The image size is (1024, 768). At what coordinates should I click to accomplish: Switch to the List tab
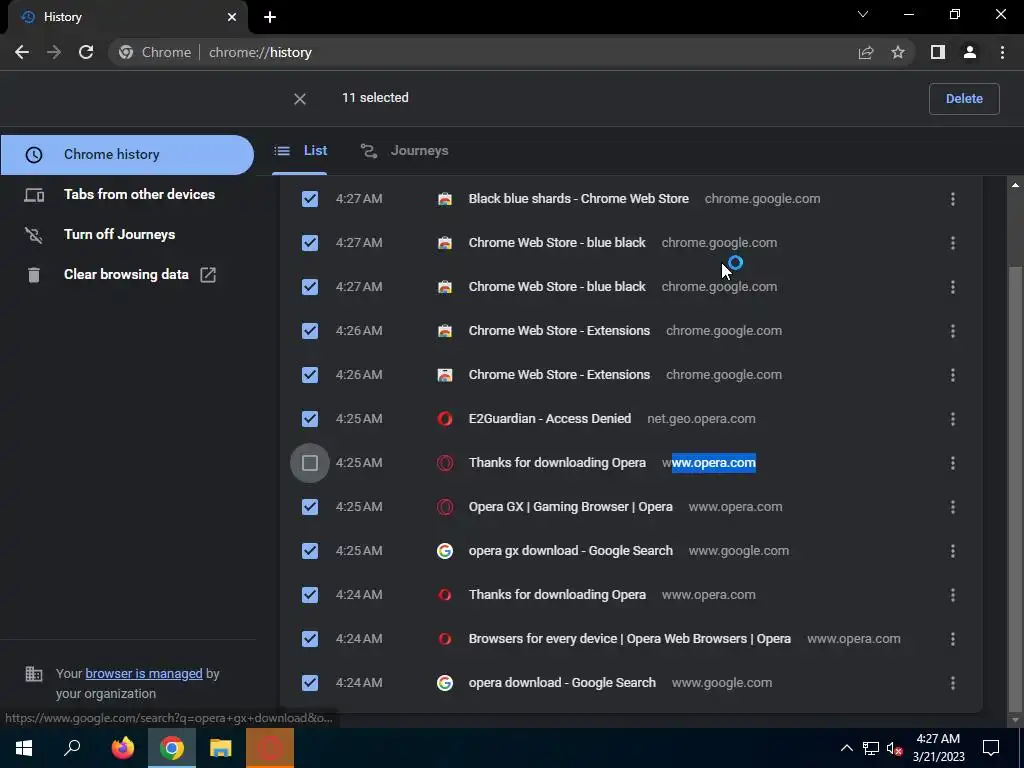(300, 151)
